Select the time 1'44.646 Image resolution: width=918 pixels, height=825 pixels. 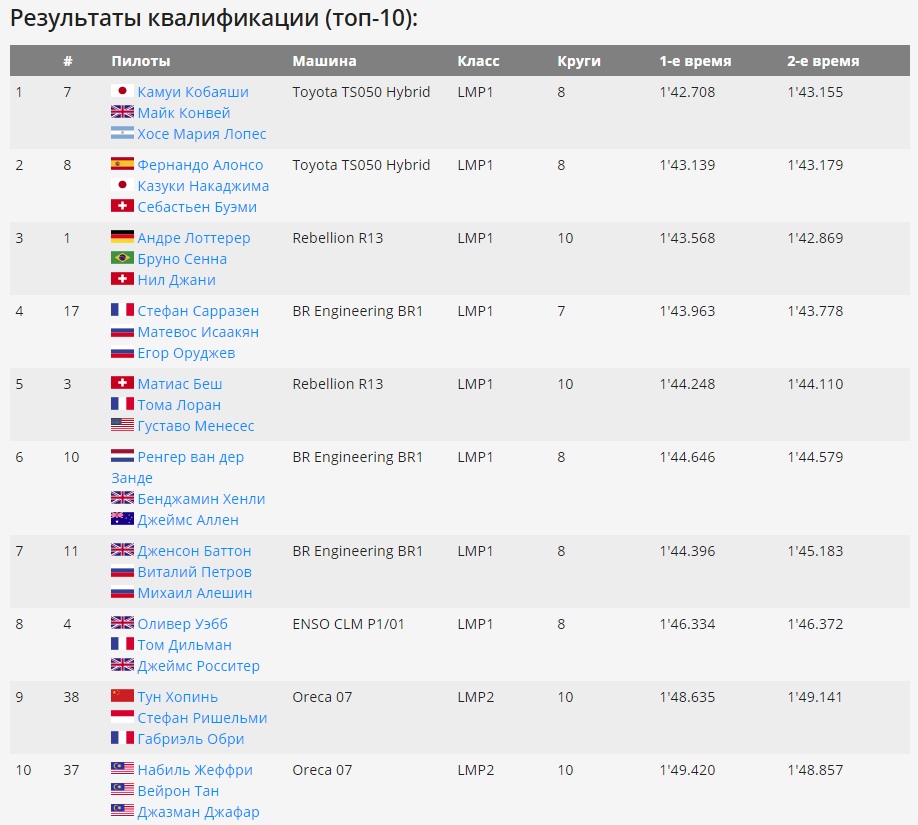click(x=687, y=457)
